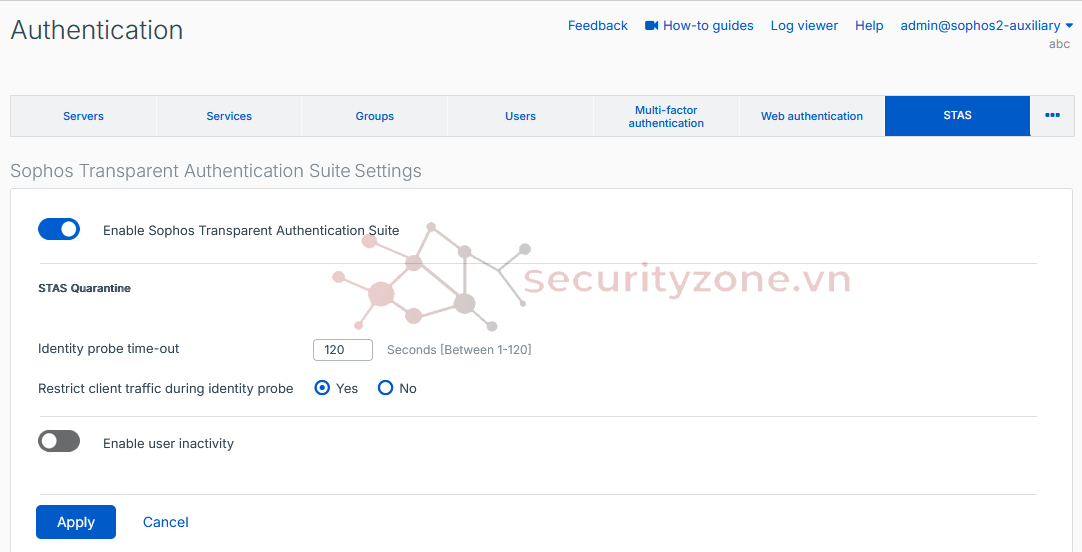This screenshot has height=552, width=1082.
Task: Switch to the Servers tab
Action: coord(83,116)
